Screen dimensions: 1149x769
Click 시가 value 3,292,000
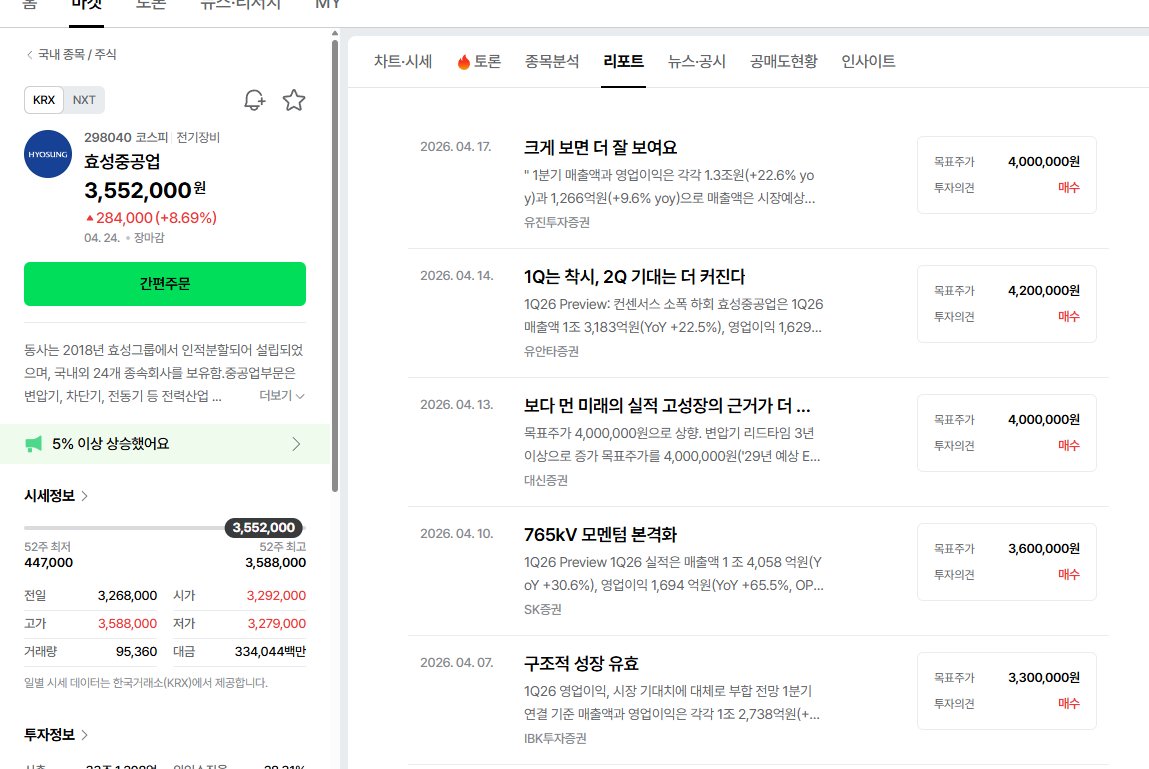pyautogui.click(x=276, y=596)
